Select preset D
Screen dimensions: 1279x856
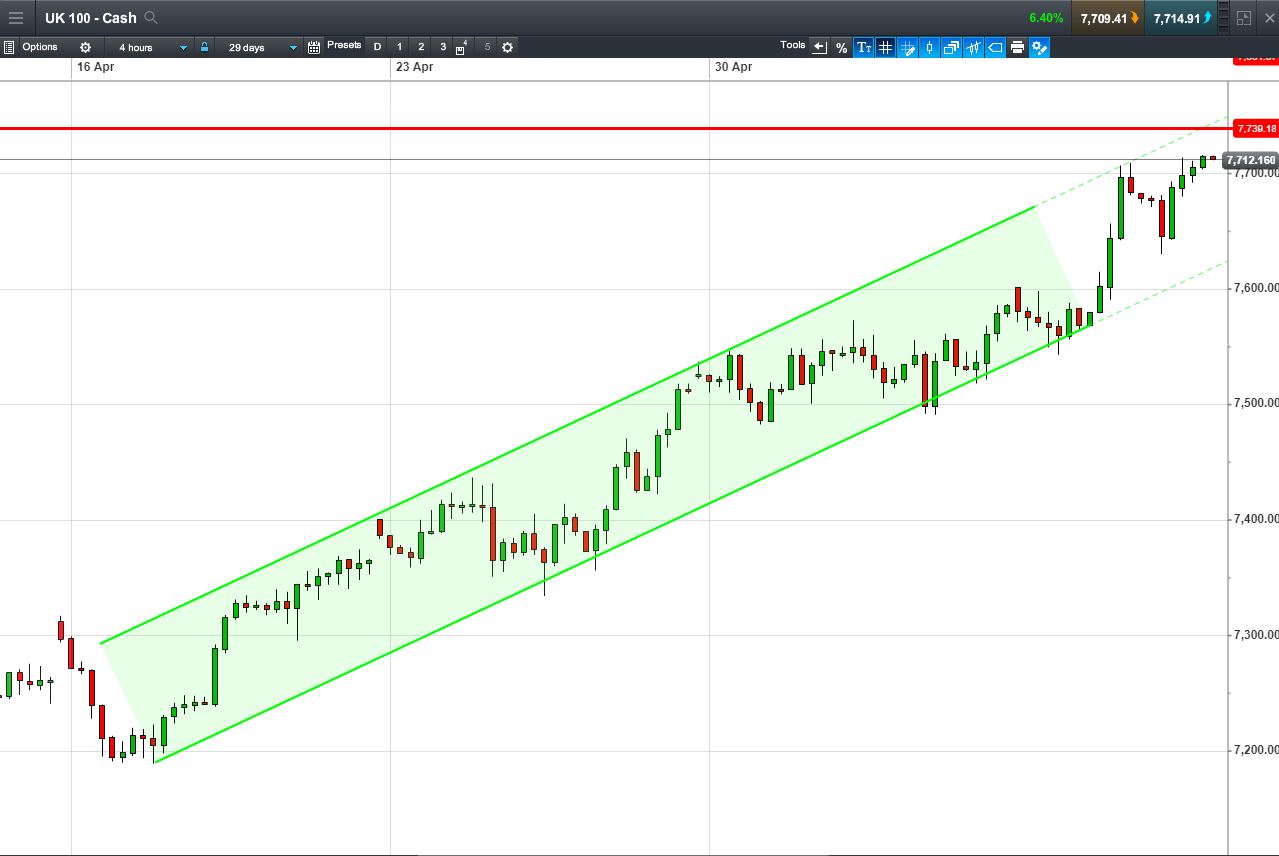pos(377,47)
